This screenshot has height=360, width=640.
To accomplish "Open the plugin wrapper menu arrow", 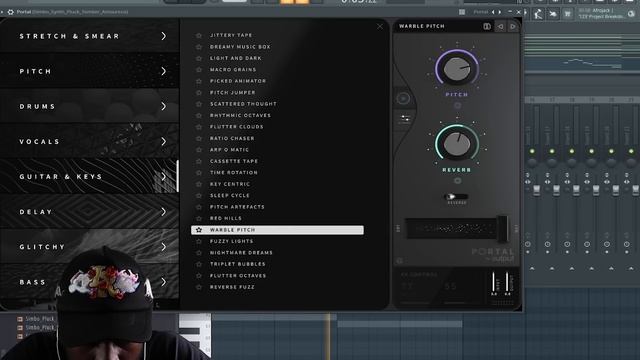I will point(2,12).
